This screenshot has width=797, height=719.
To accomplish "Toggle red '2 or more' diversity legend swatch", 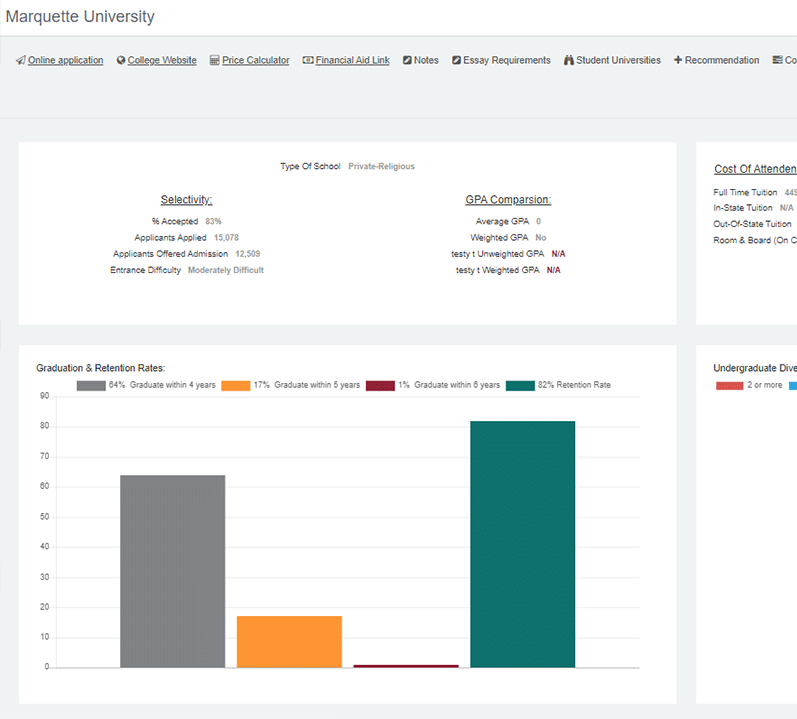I will coord(730,386).
